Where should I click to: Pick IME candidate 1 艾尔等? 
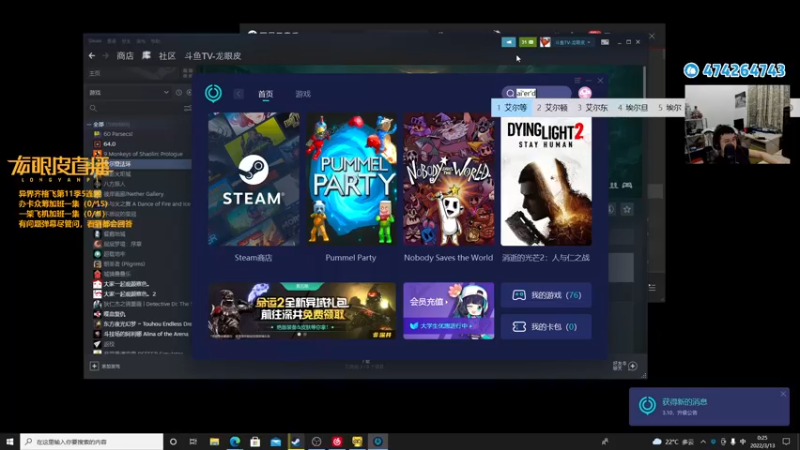pyautogui.click(x=512, y=108)
